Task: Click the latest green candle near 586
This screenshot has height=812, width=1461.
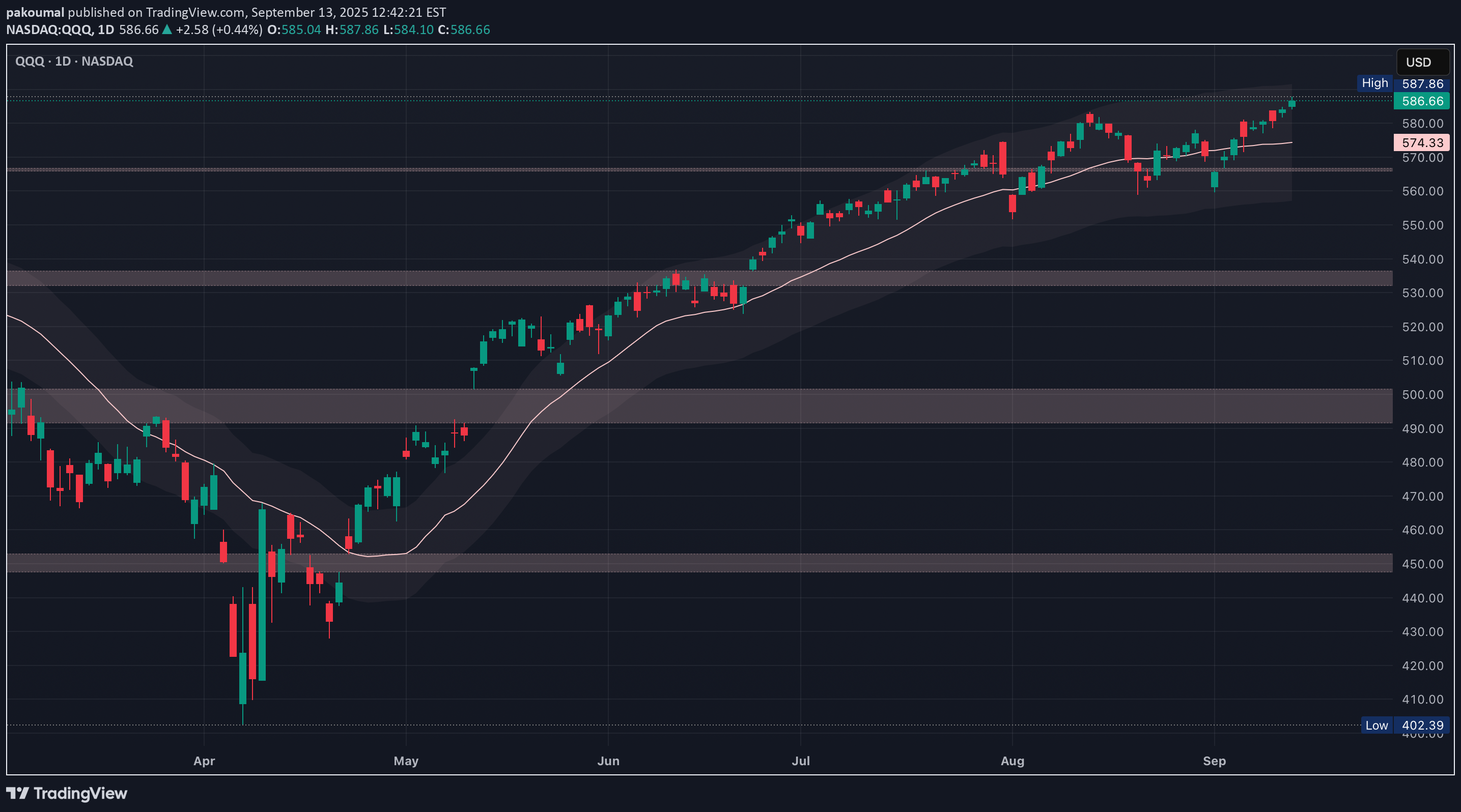Action: (x=1292, y=103)
